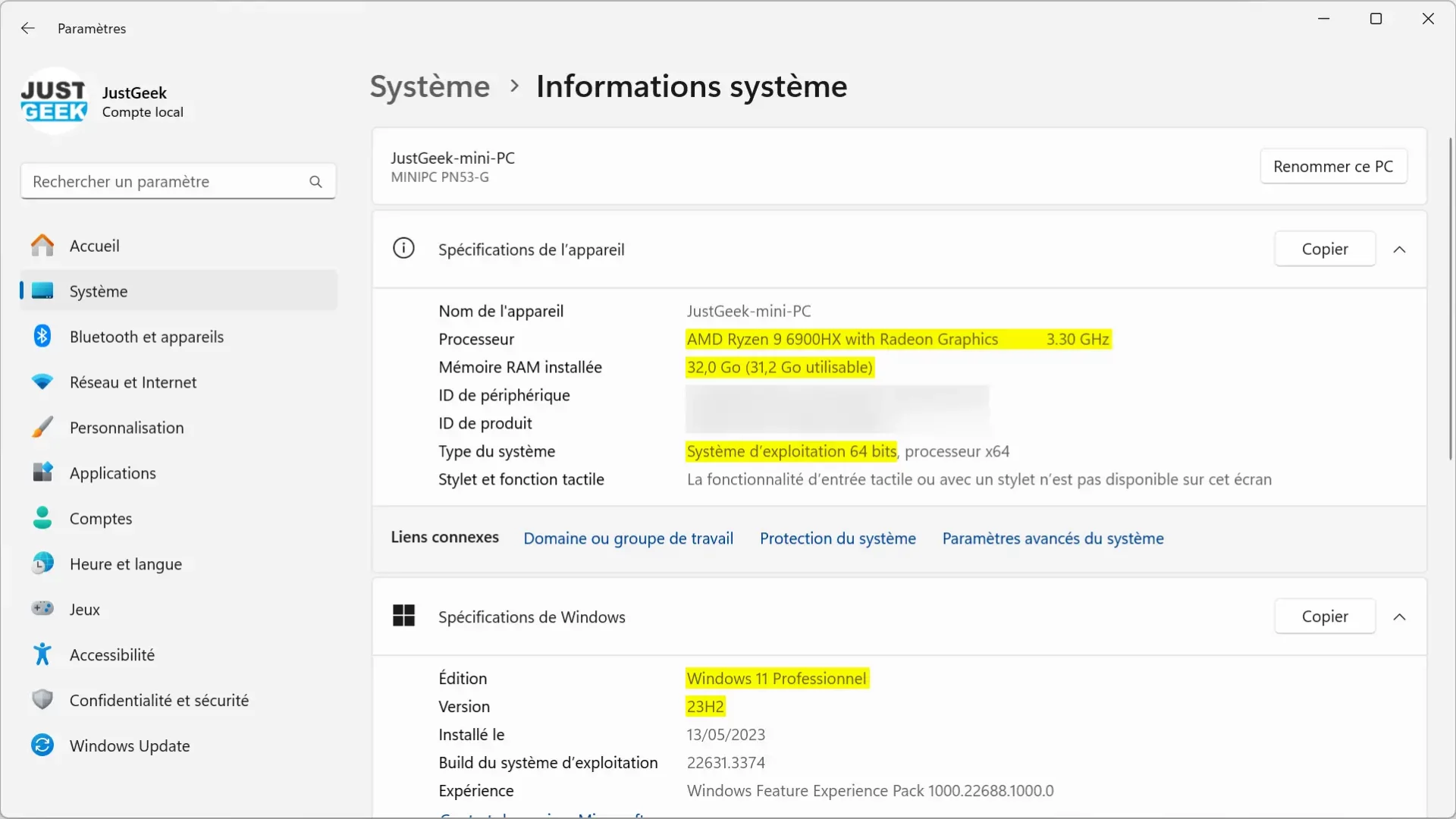Click the Windows Update sidebar icon

pyautogui.click(x=42, y=744)
